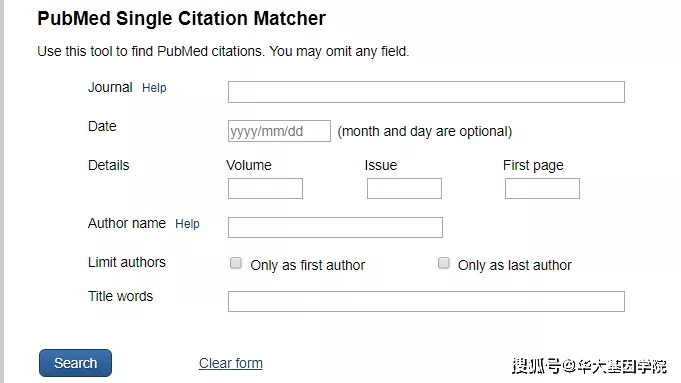This screenshot has height=383, width=681.
Task: Click the Limit authors label text
Action: [127, 262]
